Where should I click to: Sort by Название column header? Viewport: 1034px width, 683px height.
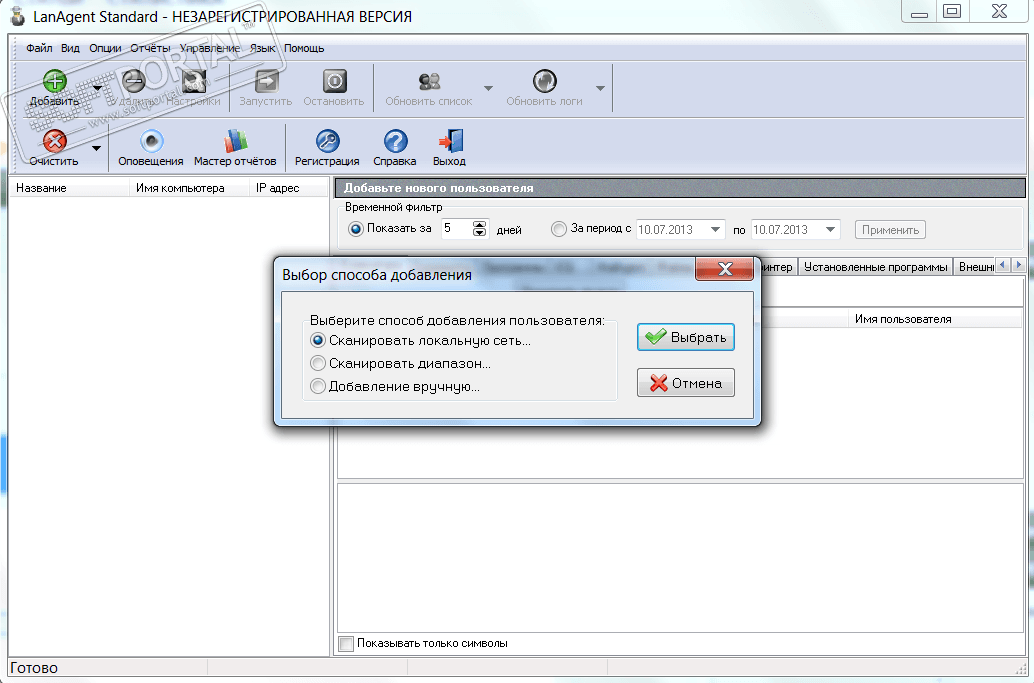pyautogui.click(x=69, y=188)
